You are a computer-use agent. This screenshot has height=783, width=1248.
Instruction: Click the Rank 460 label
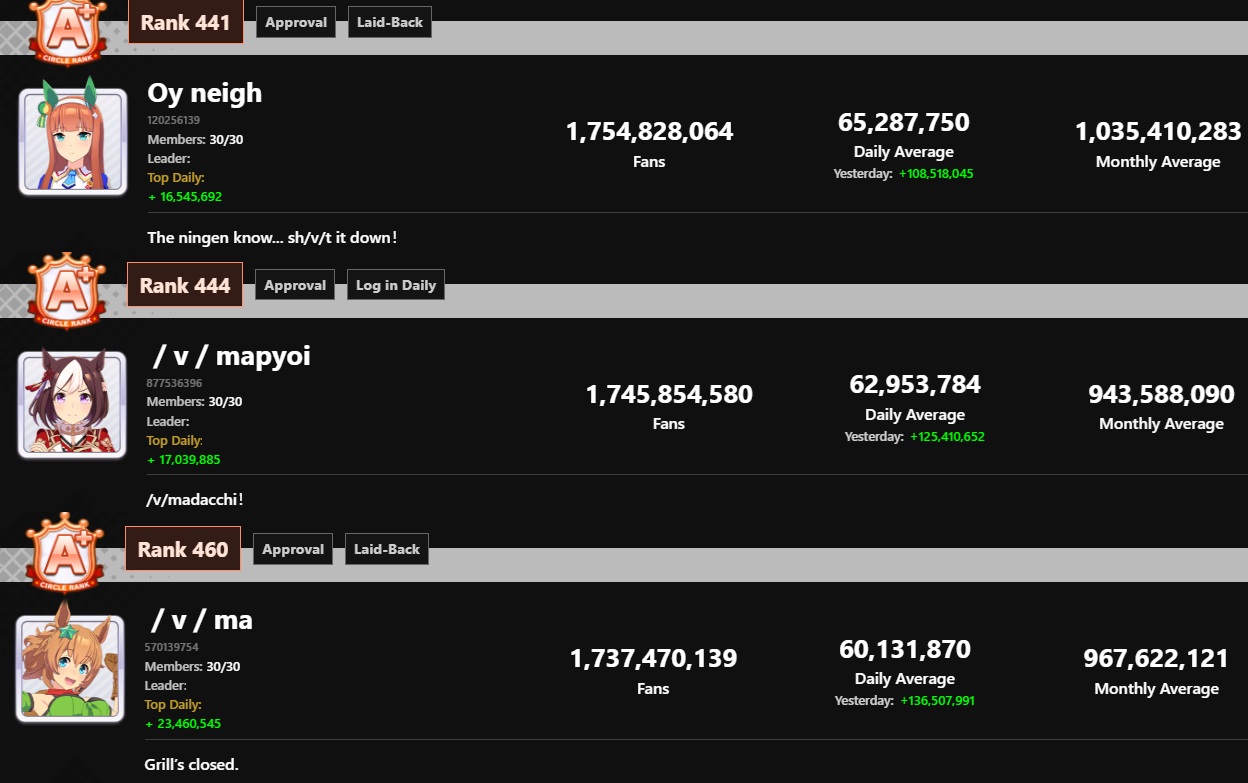tap(183, 549)
